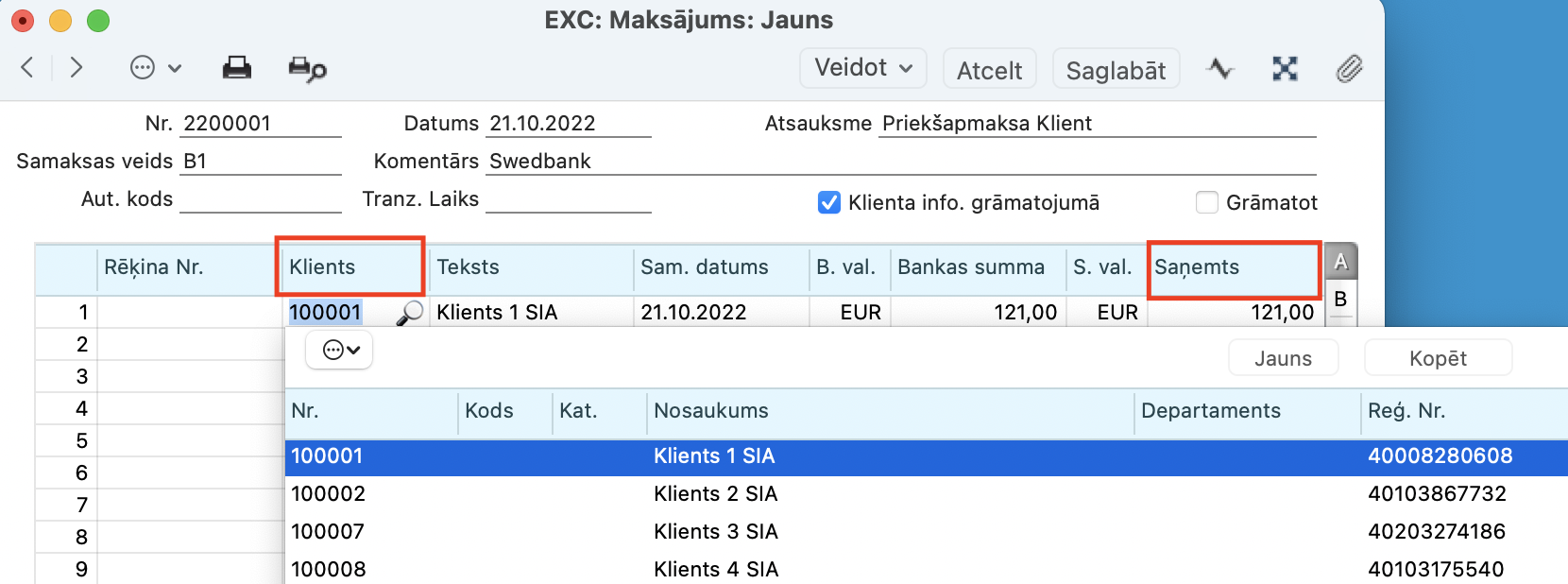Click the cross-shaped window arrange icon
Image resolution: width=1568 pixels, height=584 pixels.
click(x=1285, y=68)
